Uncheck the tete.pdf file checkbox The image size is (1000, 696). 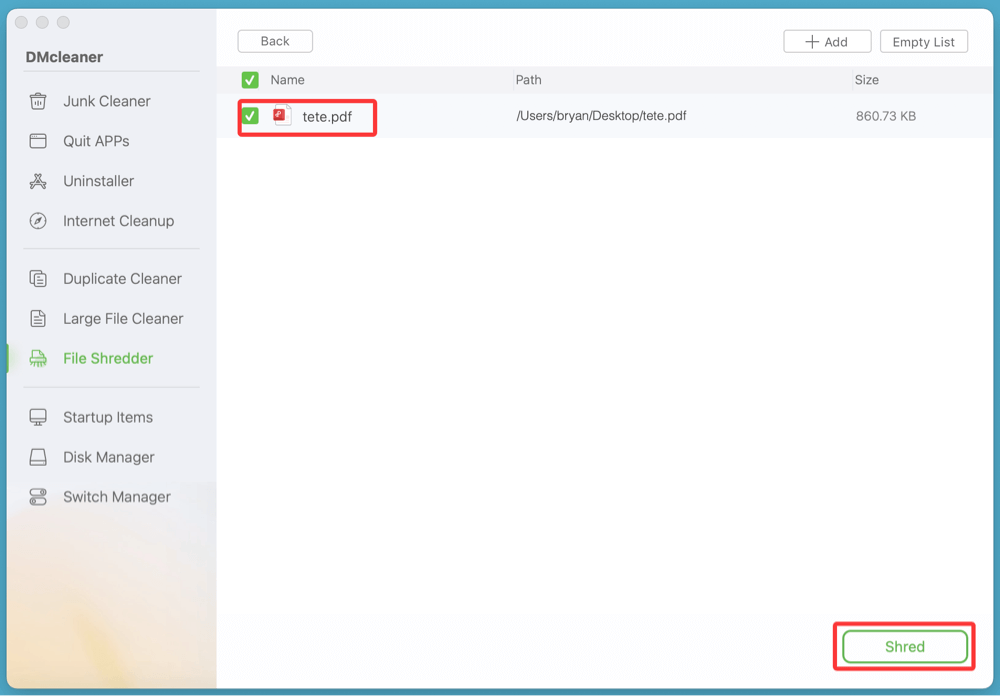(x=250, y=116)
